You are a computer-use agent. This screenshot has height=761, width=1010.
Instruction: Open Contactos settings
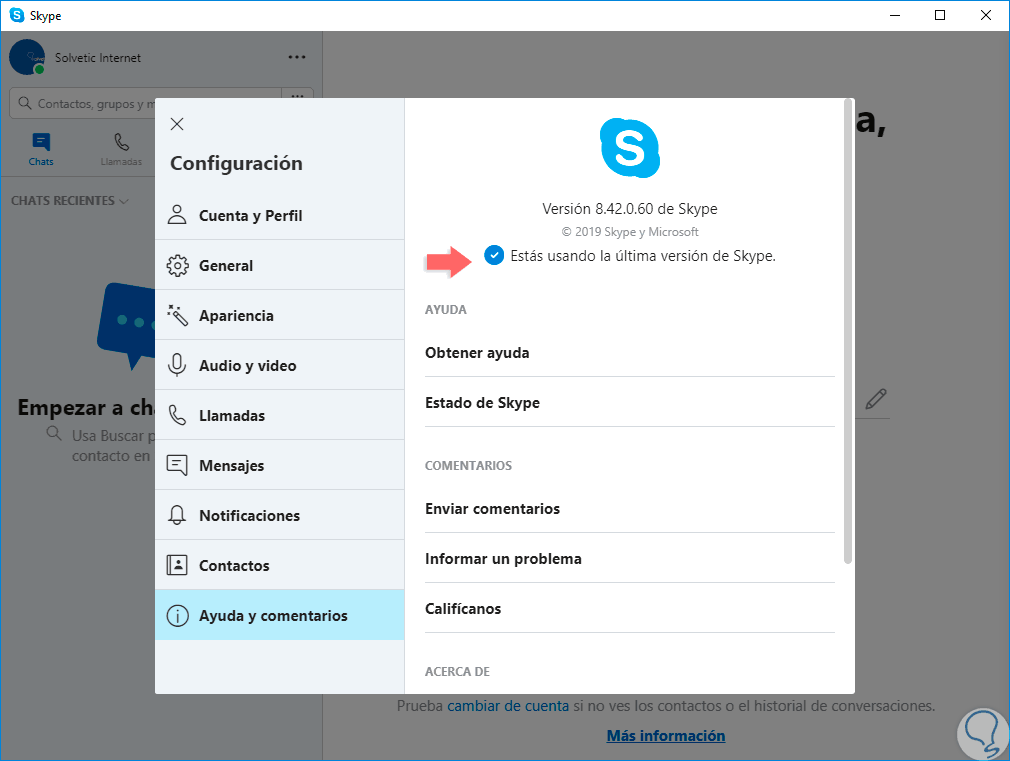coord(280,565)
